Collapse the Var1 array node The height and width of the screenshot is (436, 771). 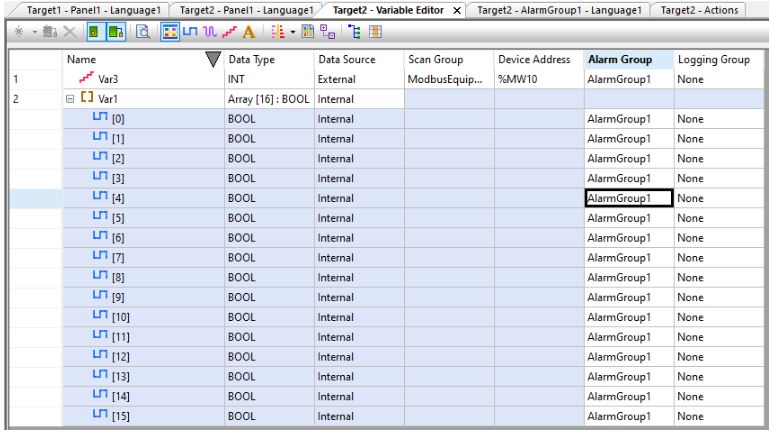pos(70,99)
